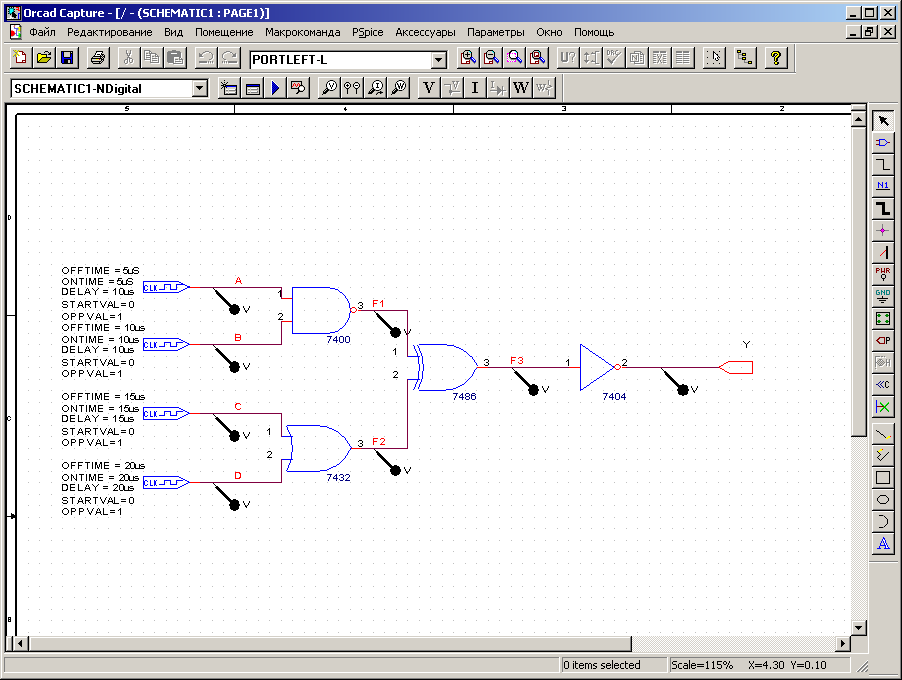Select the 7404 inverter symbol

(598, 367)
